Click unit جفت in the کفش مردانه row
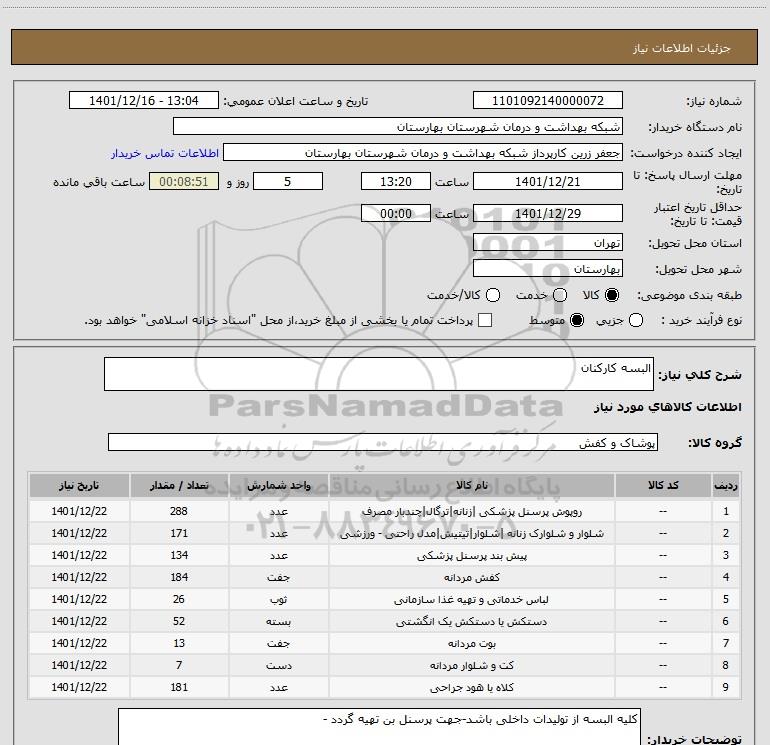This screenshot has width=770, height=745. pyautogui.click(x=278, y=578)
